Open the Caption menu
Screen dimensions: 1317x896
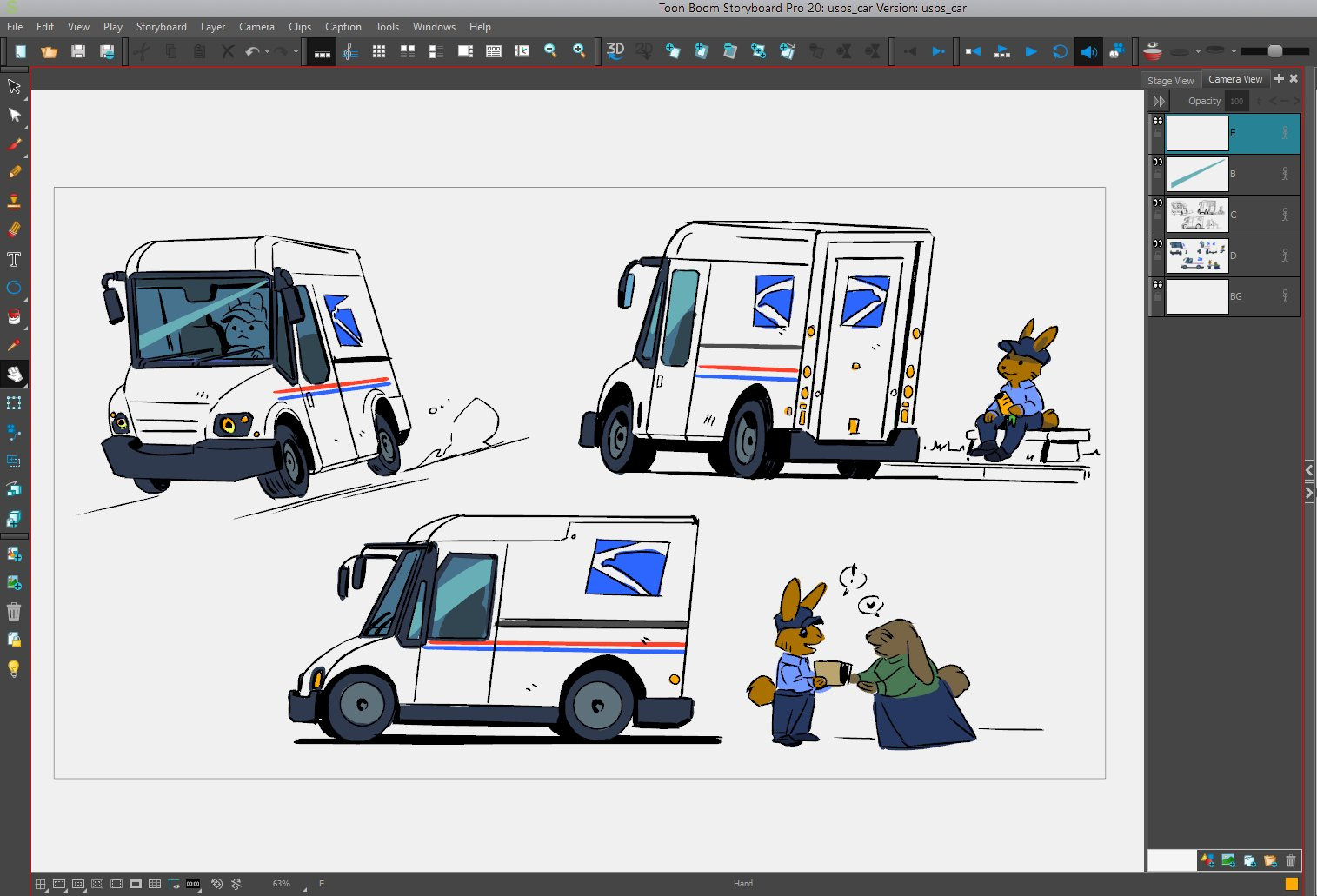coord(343,27)
